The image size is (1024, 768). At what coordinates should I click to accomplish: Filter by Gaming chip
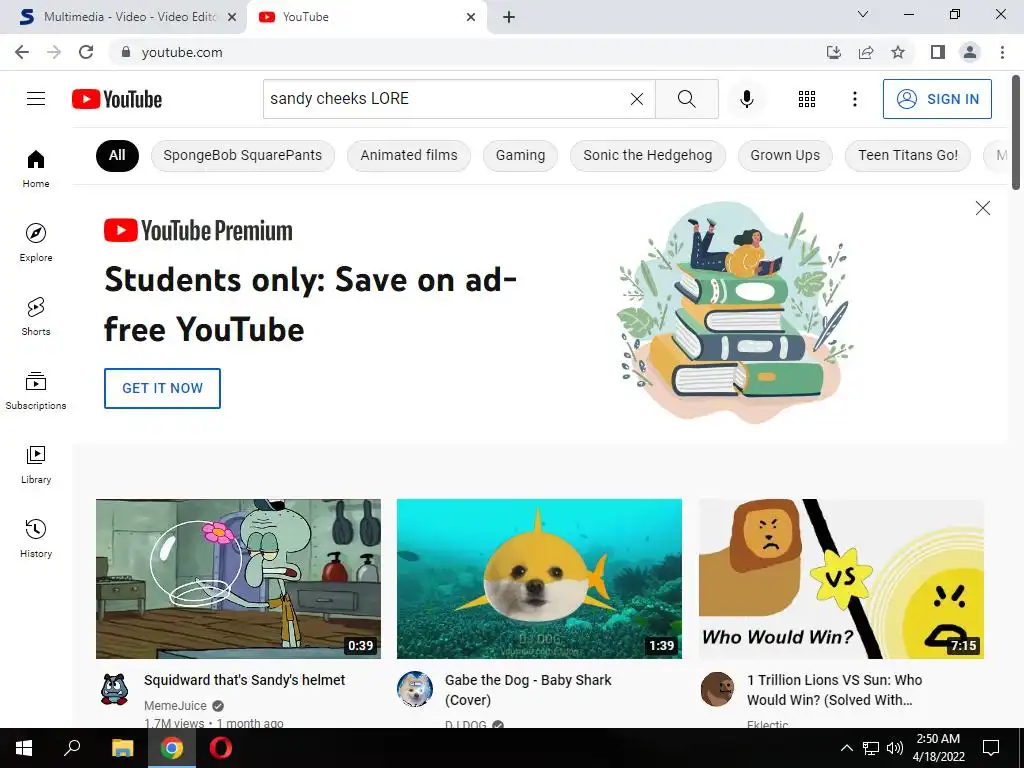(520, 155)
